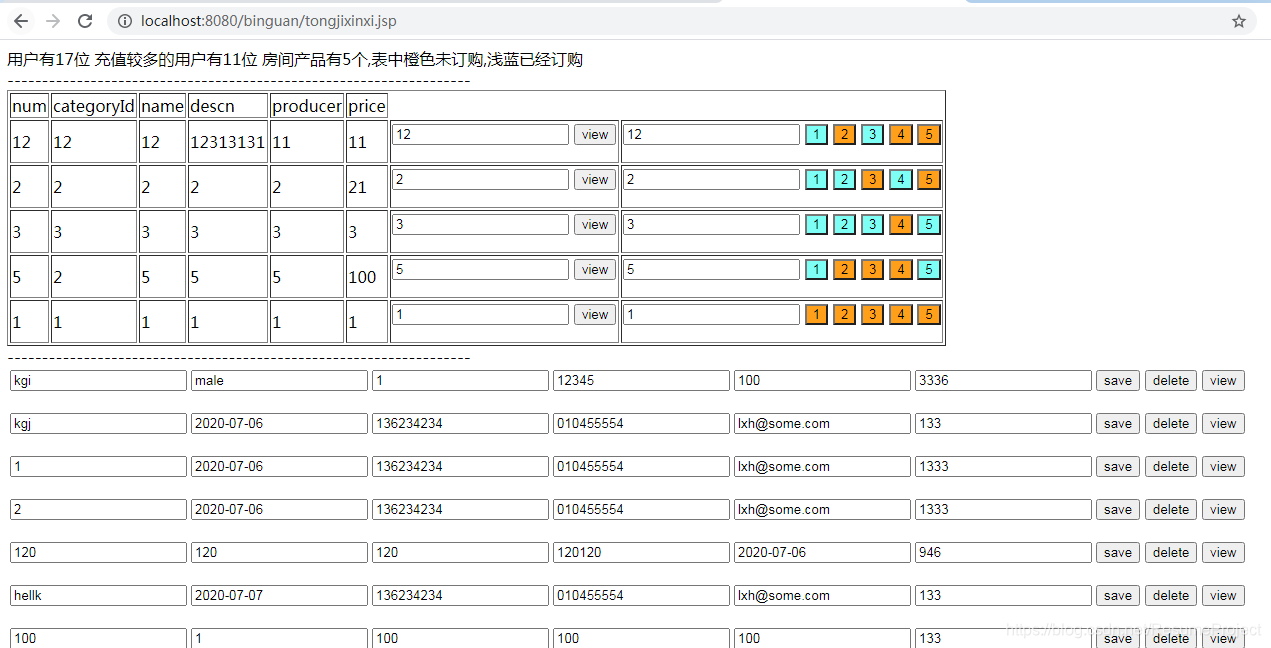The height and width of the screenshot is (648, 1271).
Task: Click the descn column header
Action: (x=228, y=106)
